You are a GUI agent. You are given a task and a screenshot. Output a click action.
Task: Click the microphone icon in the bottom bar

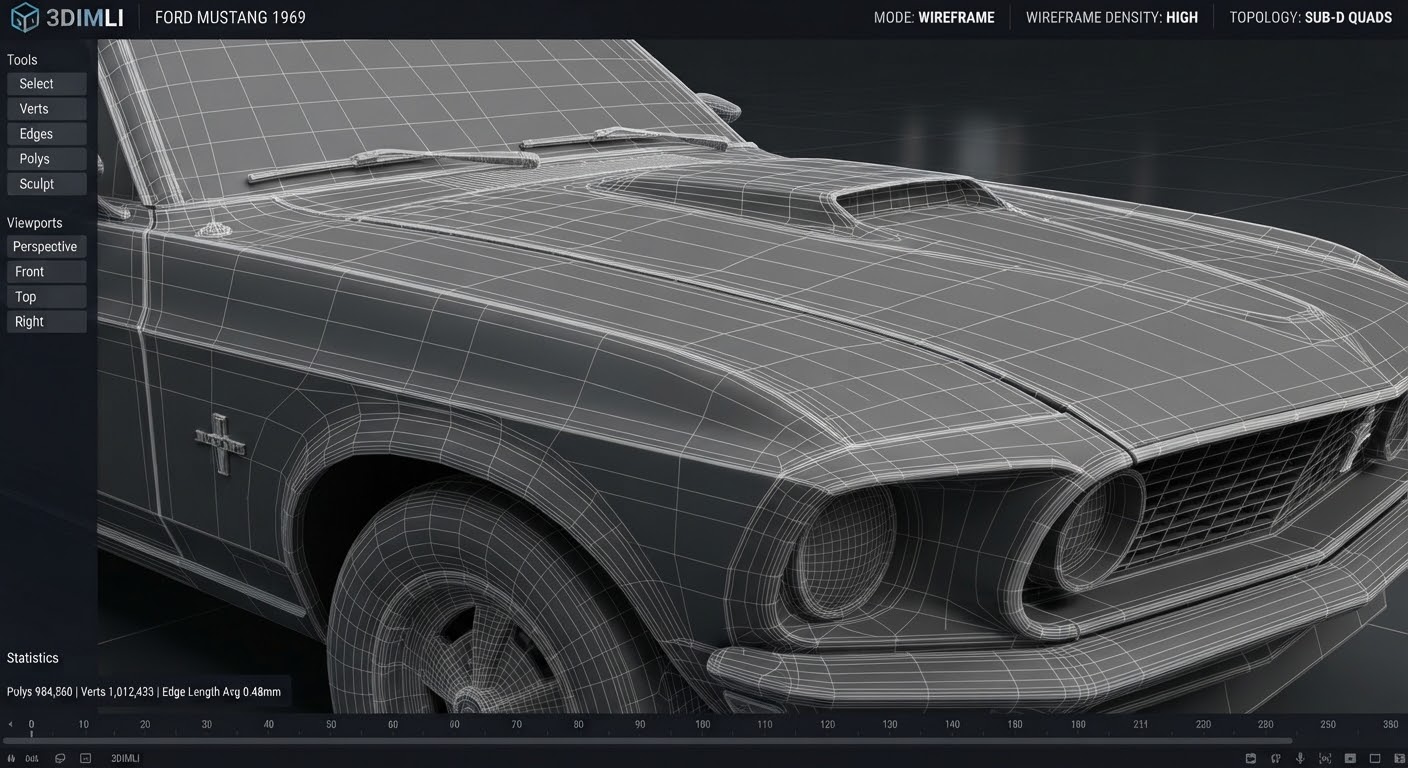coord(1301,759)
